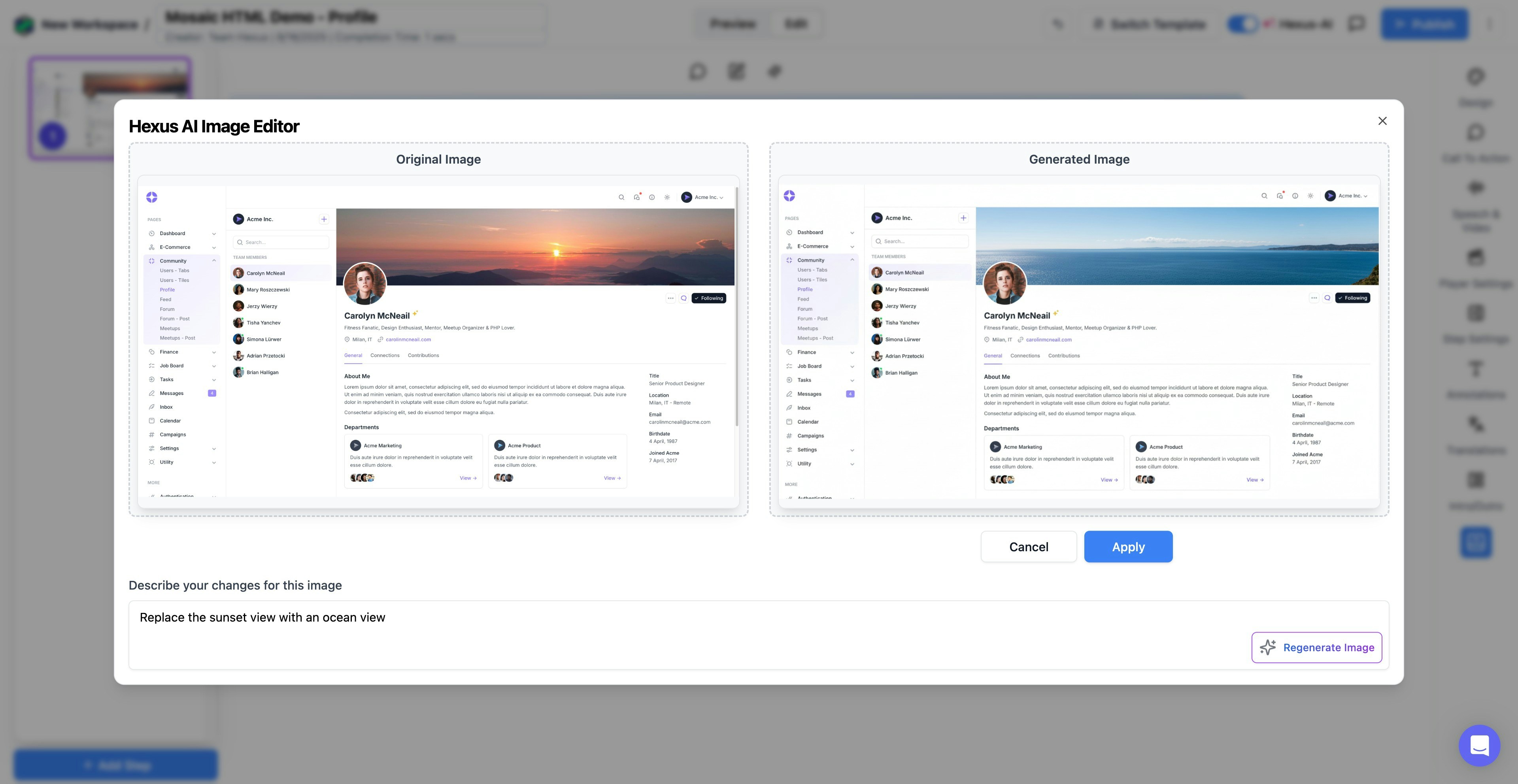The image size is (1518, 784).
Task: Click 'Acme Marketing' card in the Original Image
Action: pyautogui.click(x=413, y=461)
